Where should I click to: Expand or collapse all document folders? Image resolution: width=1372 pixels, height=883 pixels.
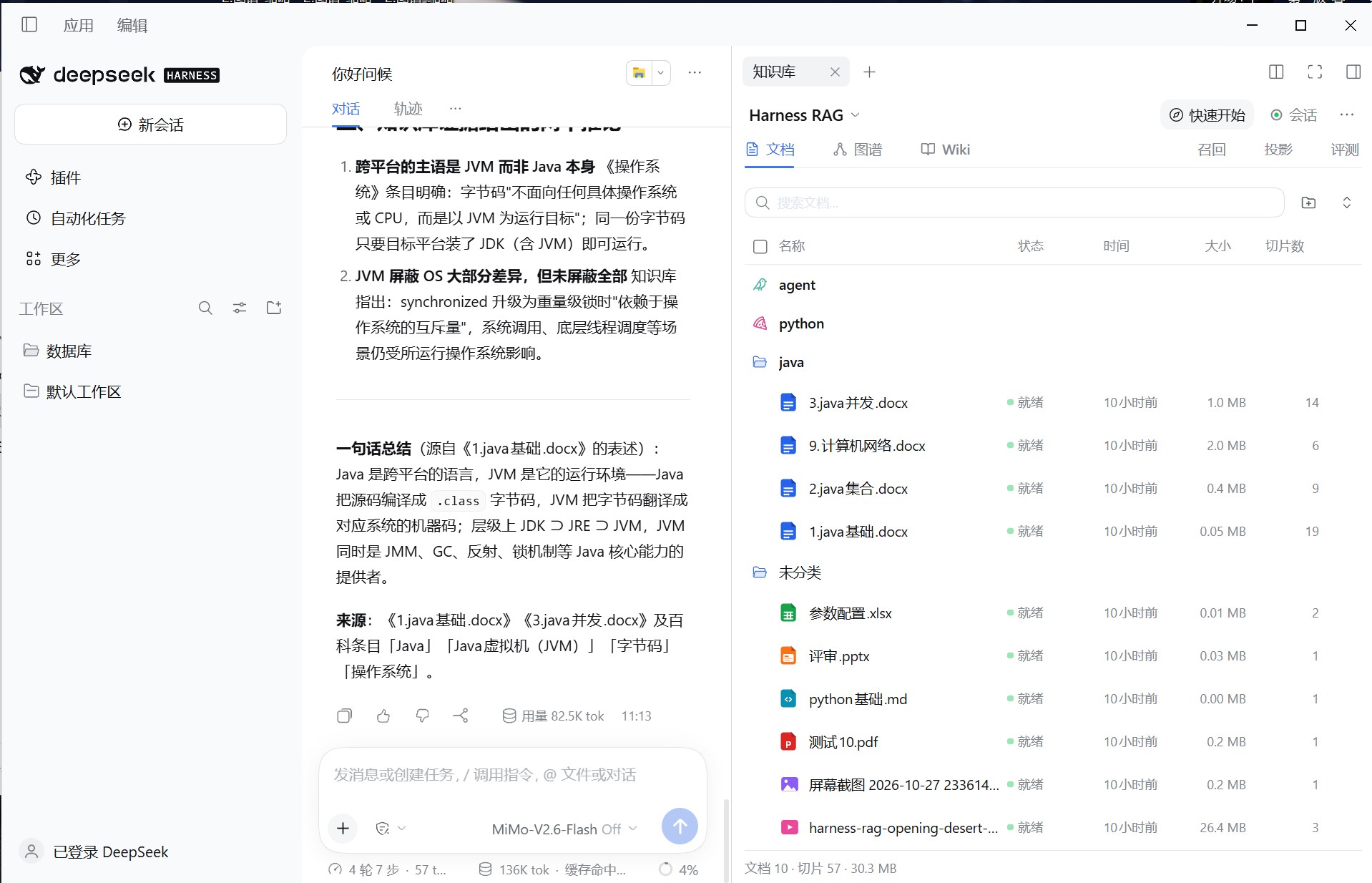click(x=1346, y=203)
